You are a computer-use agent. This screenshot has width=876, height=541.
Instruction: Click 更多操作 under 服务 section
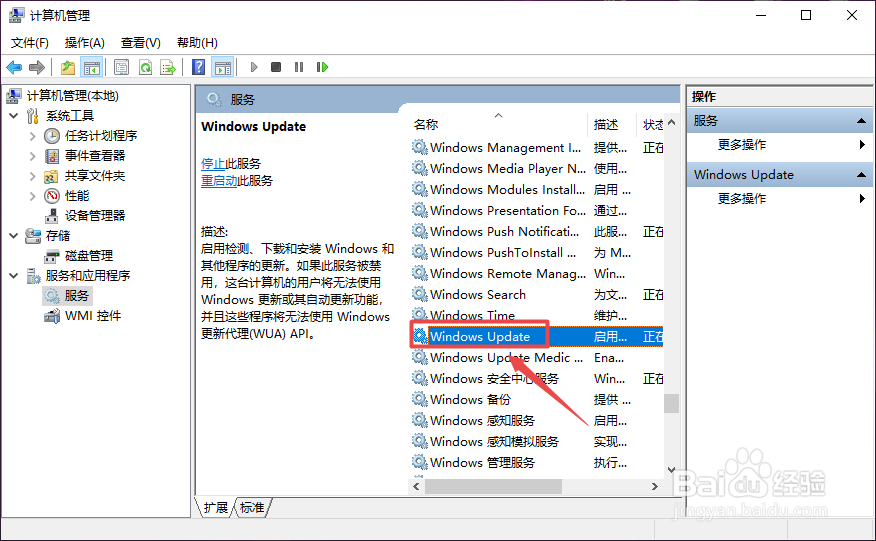coord(742,145)
